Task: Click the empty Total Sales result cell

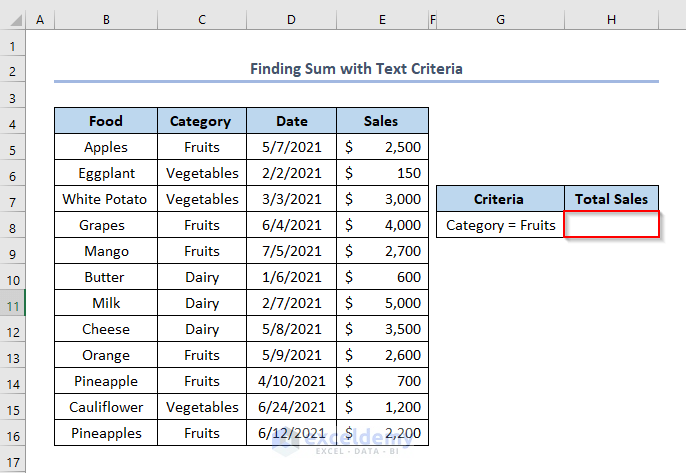Action: click(612, 225)
